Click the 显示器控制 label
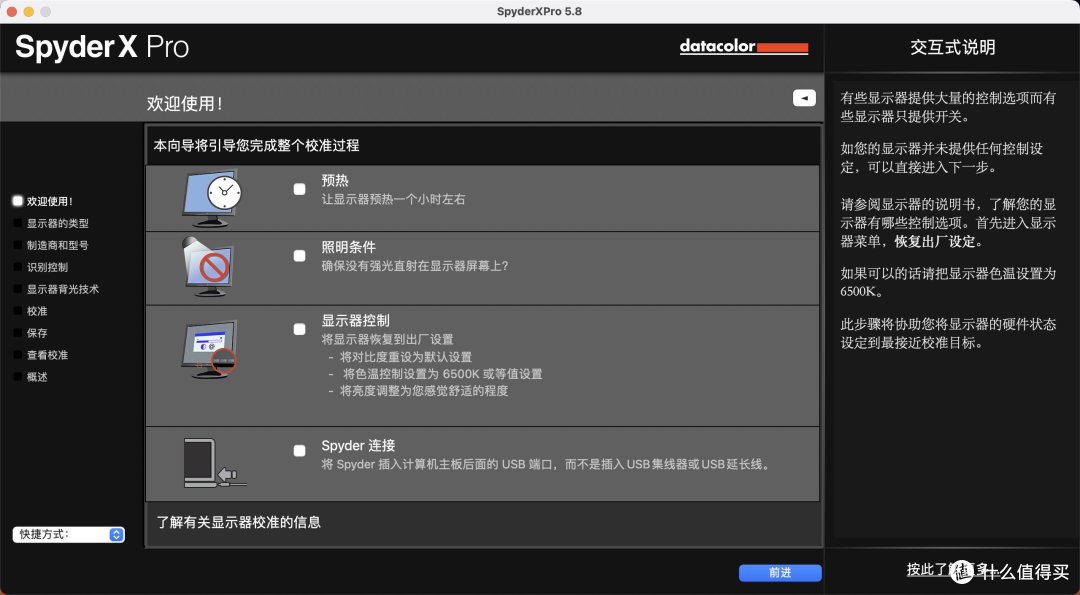 point(355,321)
